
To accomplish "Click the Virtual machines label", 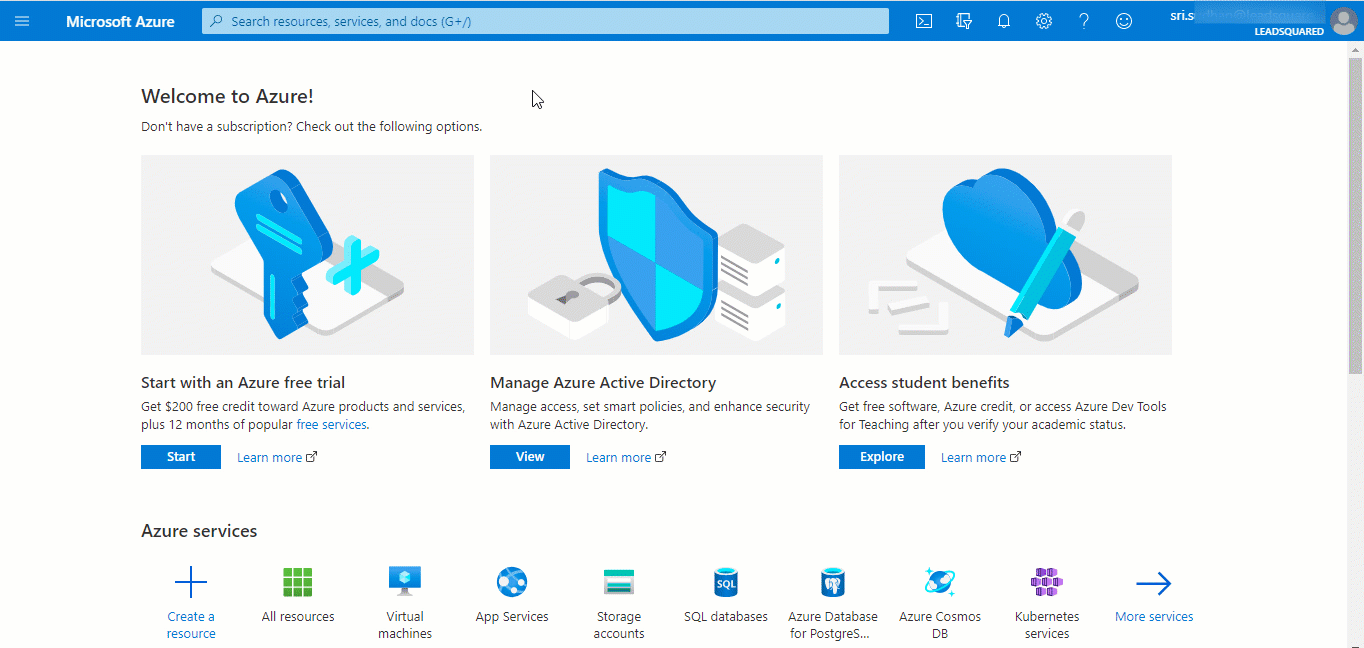I will click(405, 625).
